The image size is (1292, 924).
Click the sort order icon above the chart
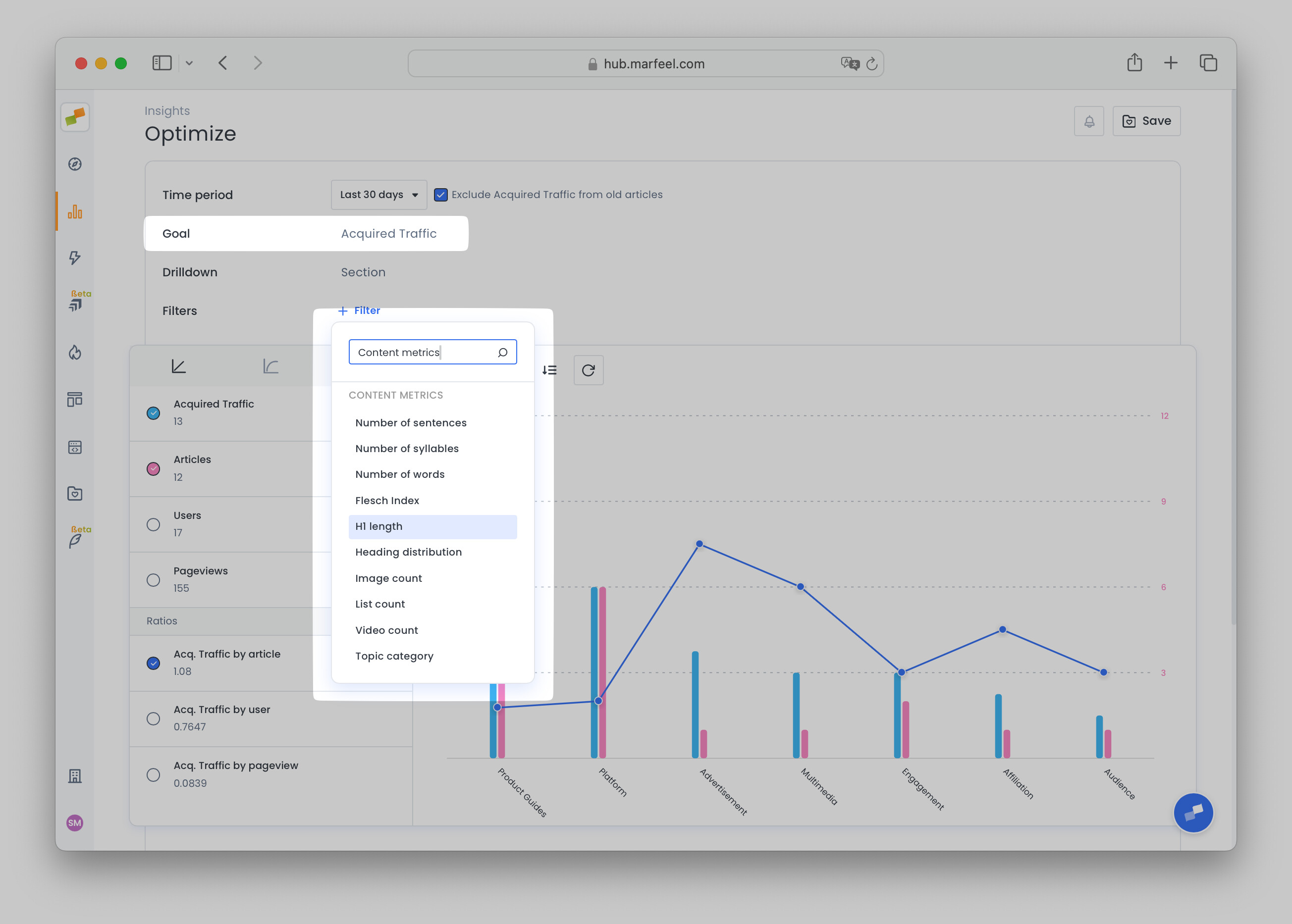(x=550, y=370)
